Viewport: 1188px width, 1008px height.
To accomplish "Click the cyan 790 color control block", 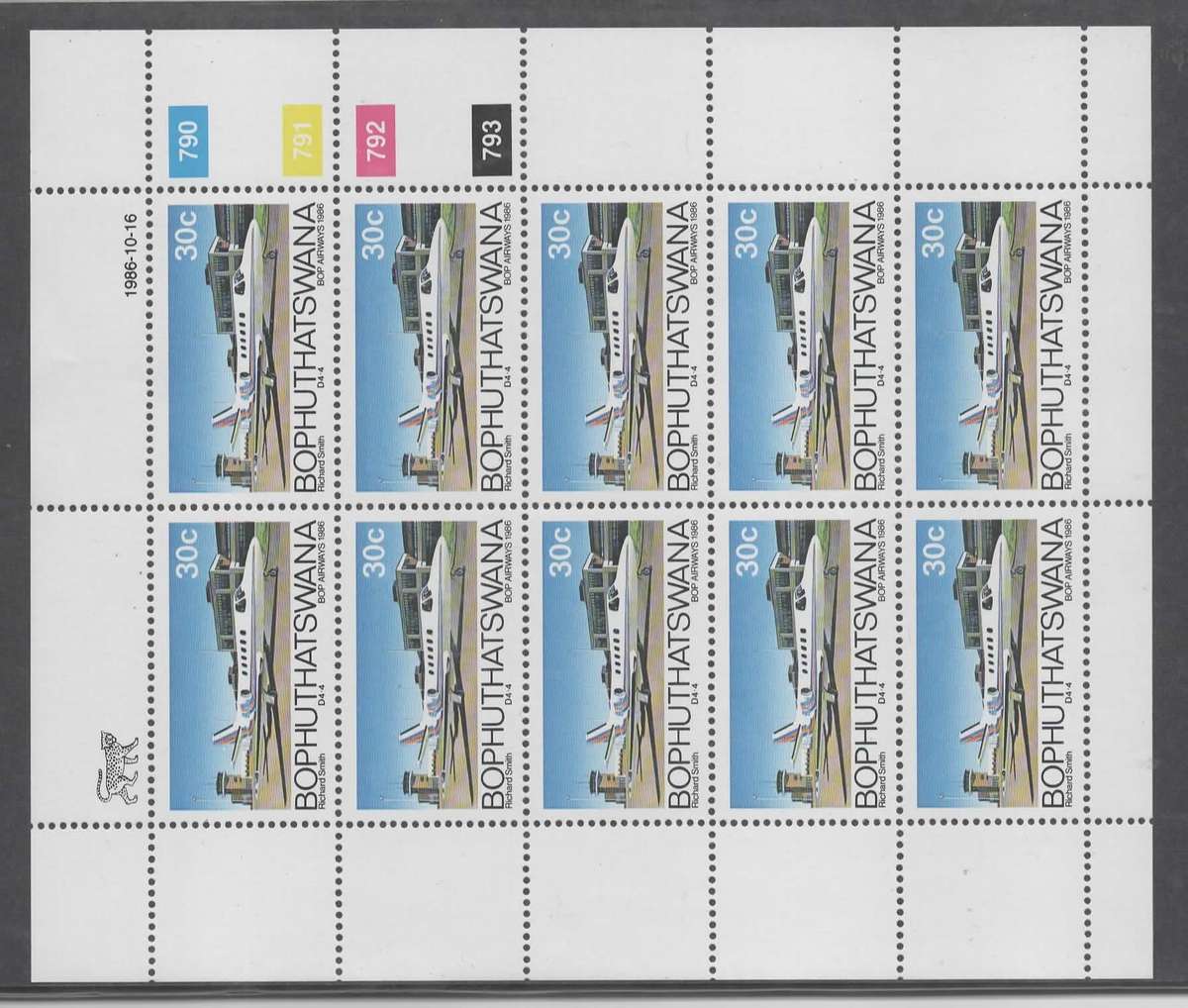I will [188, 141].
